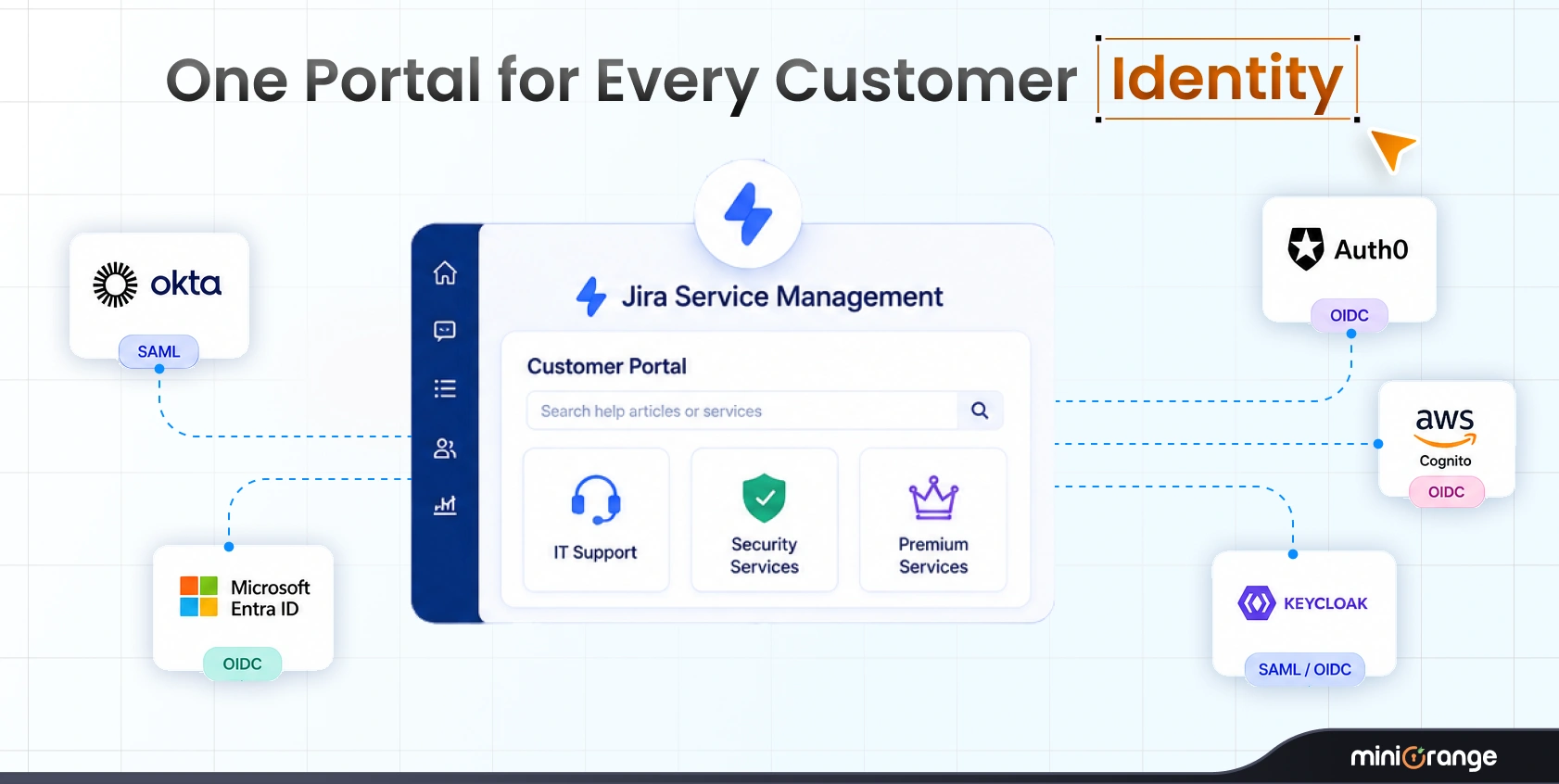This screenshot has width=1559, height=784.
Task: Open the IT Support card
Action: tap(596, 520)
